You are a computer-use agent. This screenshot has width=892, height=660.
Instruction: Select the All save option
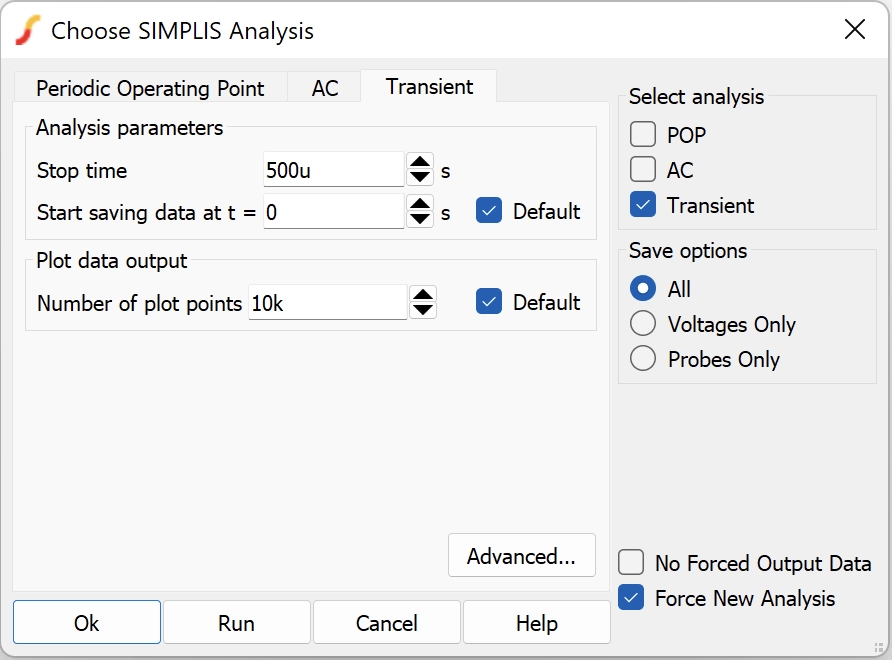tap(643, 288)
